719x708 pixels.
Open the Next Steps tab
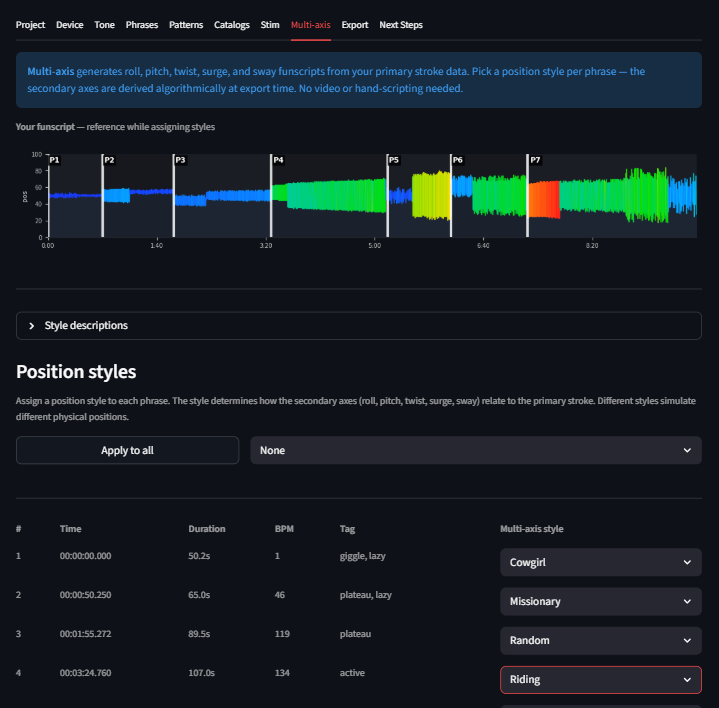[401, 25]
